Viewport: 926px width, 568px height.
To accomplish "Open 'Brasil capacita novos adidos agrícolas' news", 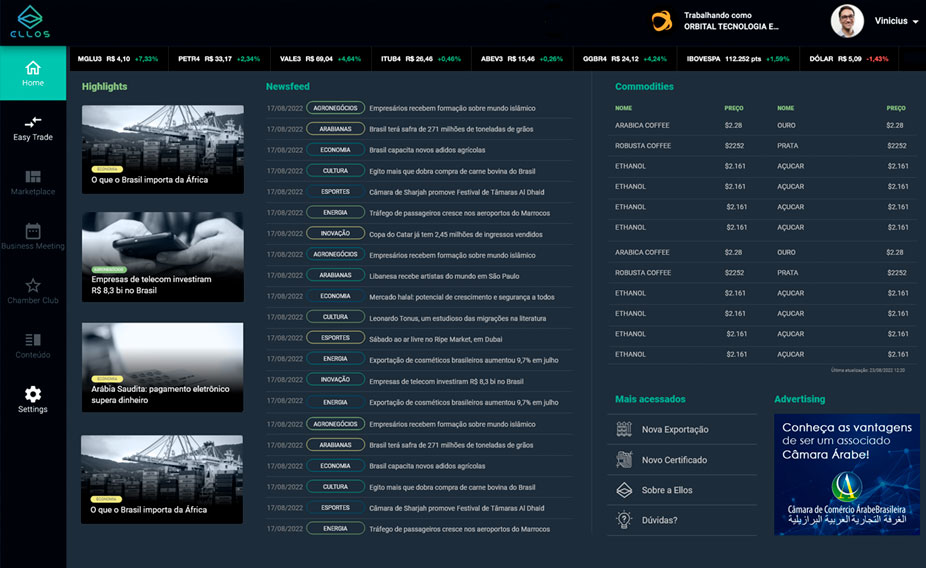I will [x=427, y=150].
